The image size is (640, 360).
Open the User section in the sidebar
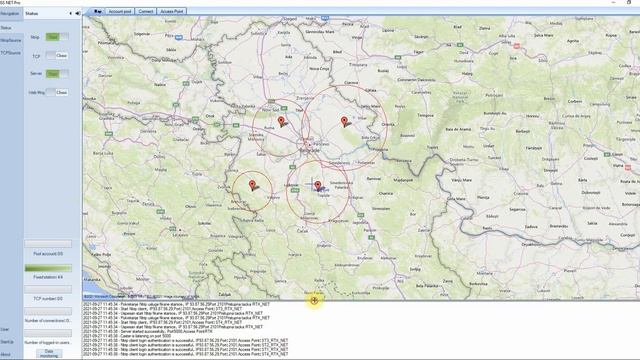(4, 329)
